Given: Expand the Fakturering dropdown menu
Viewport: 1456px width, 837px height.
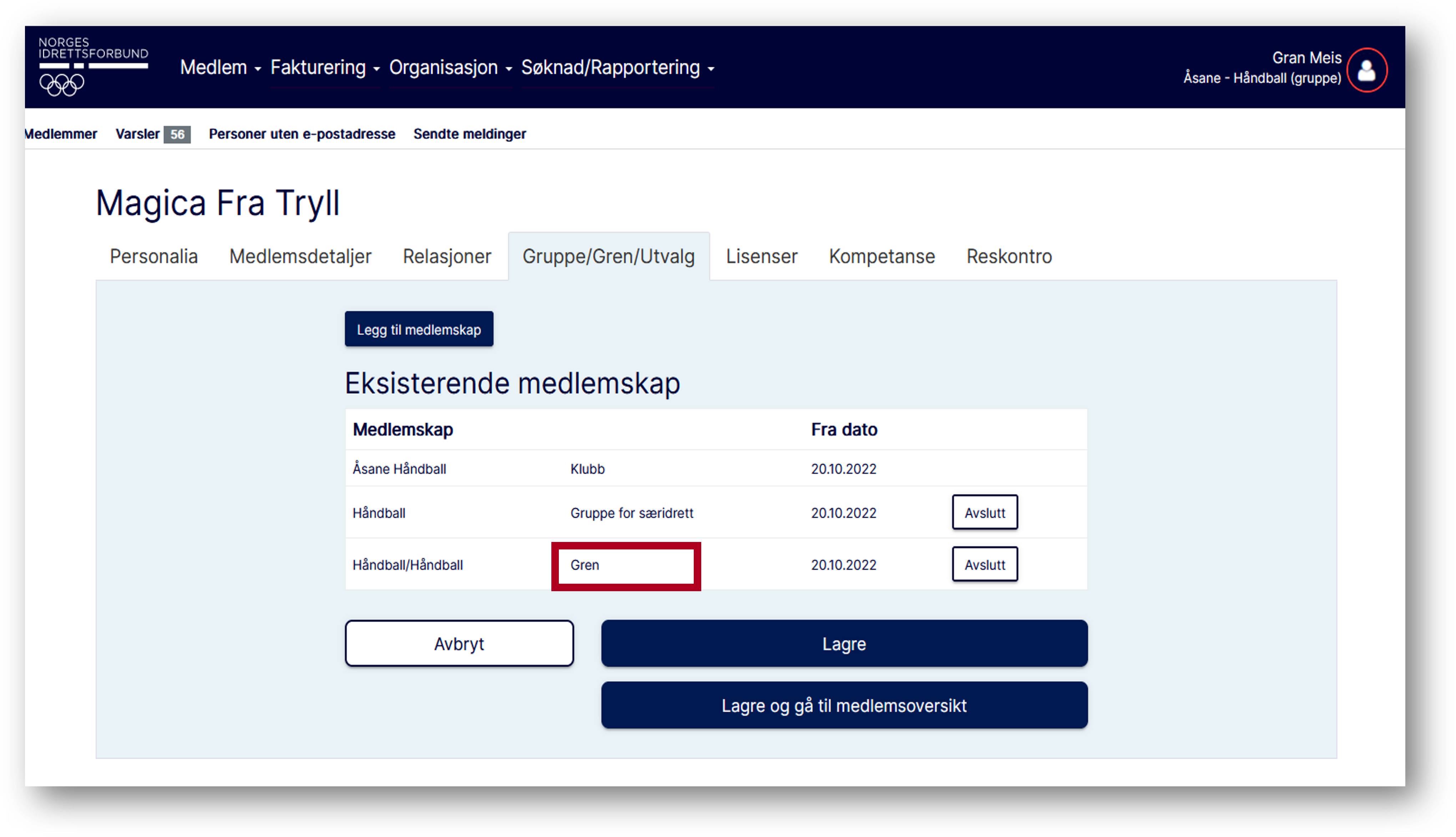Looking at the screenshot, I should (x=325, y=68).
